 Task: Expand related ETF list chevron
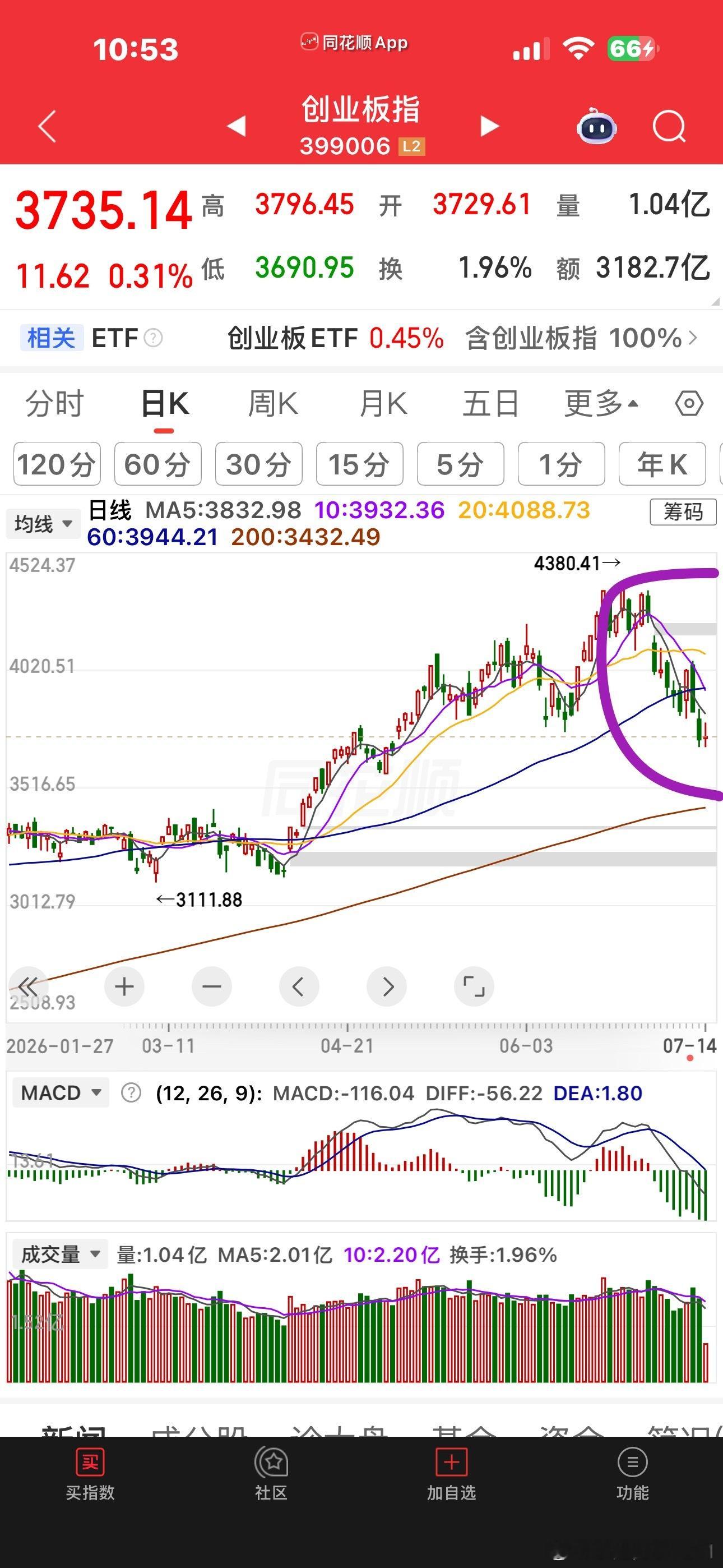point(693,338)
